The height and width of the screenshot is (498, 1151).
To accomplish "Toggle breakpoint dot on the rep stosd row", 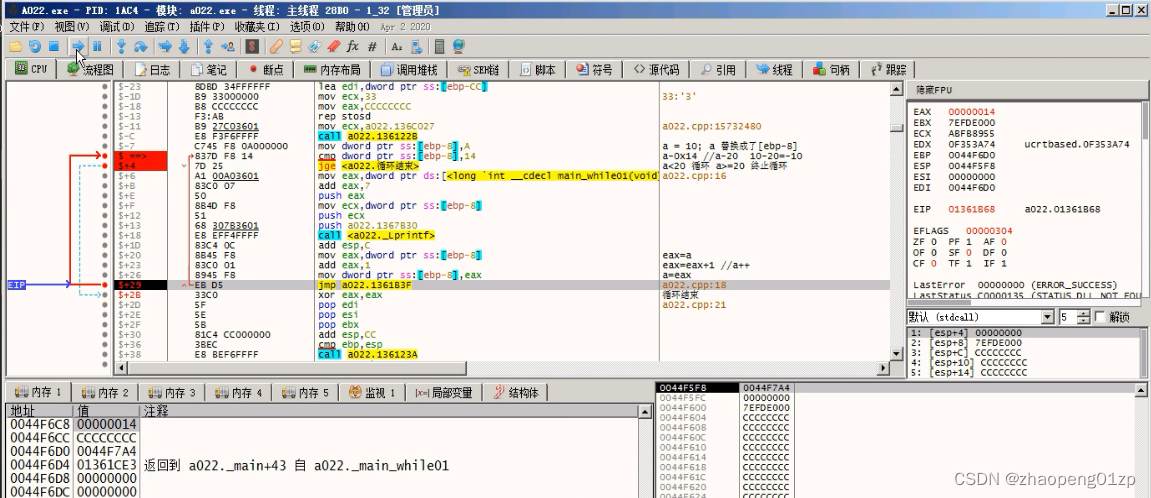I will pyautogui.click(x=106, y=116).
